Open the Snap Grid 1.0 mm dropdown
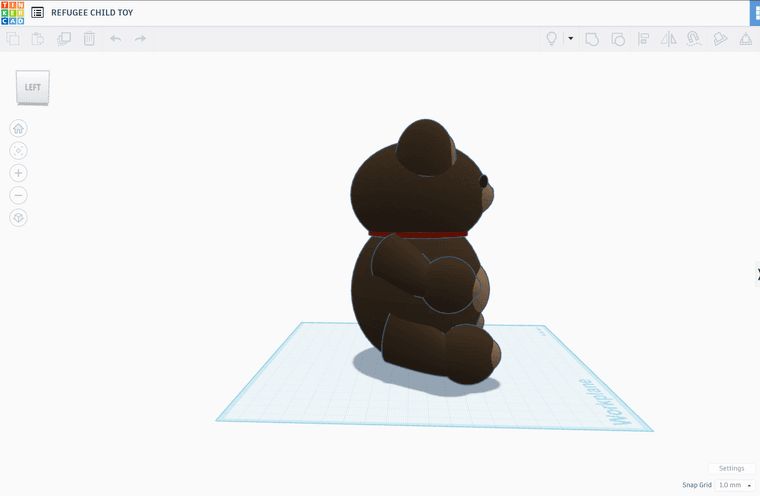This screenshot has width=760, height=496. click(735, 485)
